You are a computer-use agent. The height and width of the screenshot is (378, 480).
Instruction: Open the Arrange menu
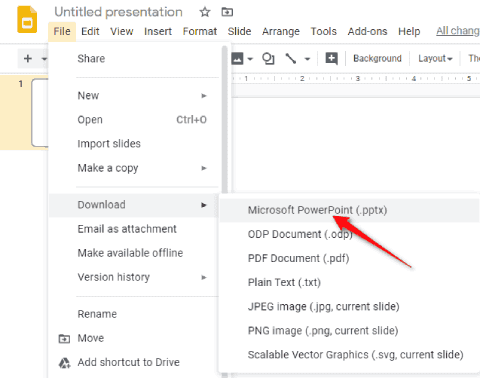[281, 31]
